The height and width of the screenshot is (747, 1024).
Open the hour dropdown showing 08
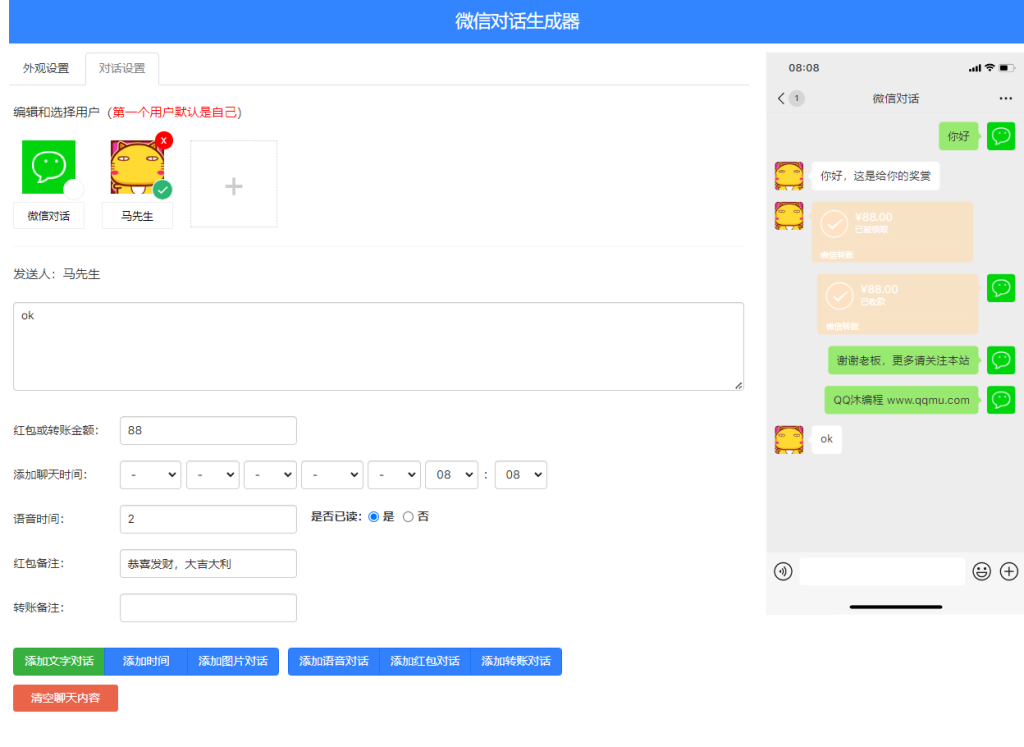pos(451,475)
